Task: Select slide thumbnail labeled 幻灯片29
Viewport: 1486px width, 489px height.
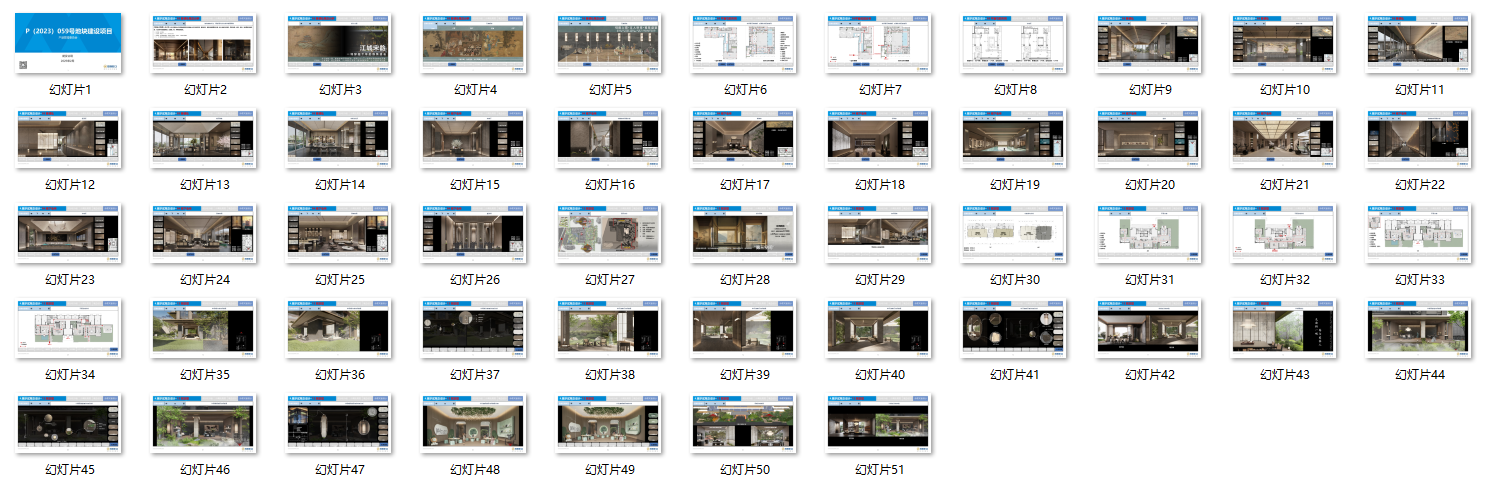Action: pos(879,234)
